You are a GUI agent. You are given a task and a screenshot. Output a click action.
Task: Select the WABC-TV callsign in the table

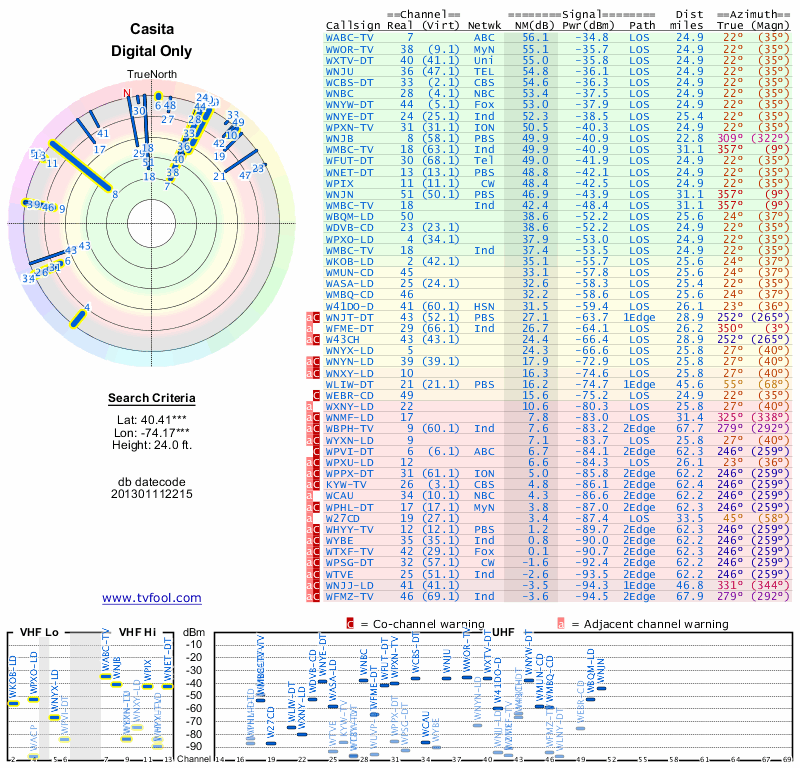point(349,38)
